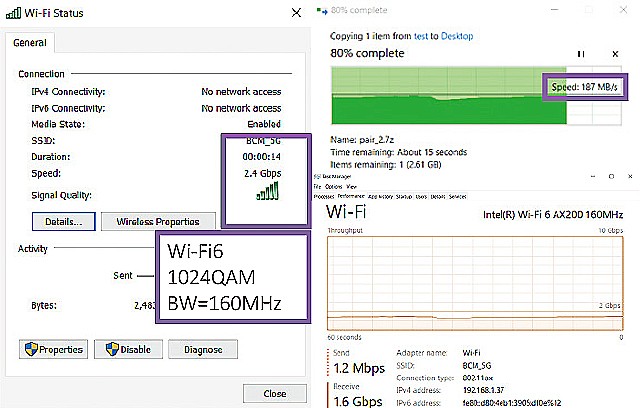Image resolution: width=640 pixels, height=408 pixels.
Task: Open the 'test' source folder link
Action: (x=420, y=35)
